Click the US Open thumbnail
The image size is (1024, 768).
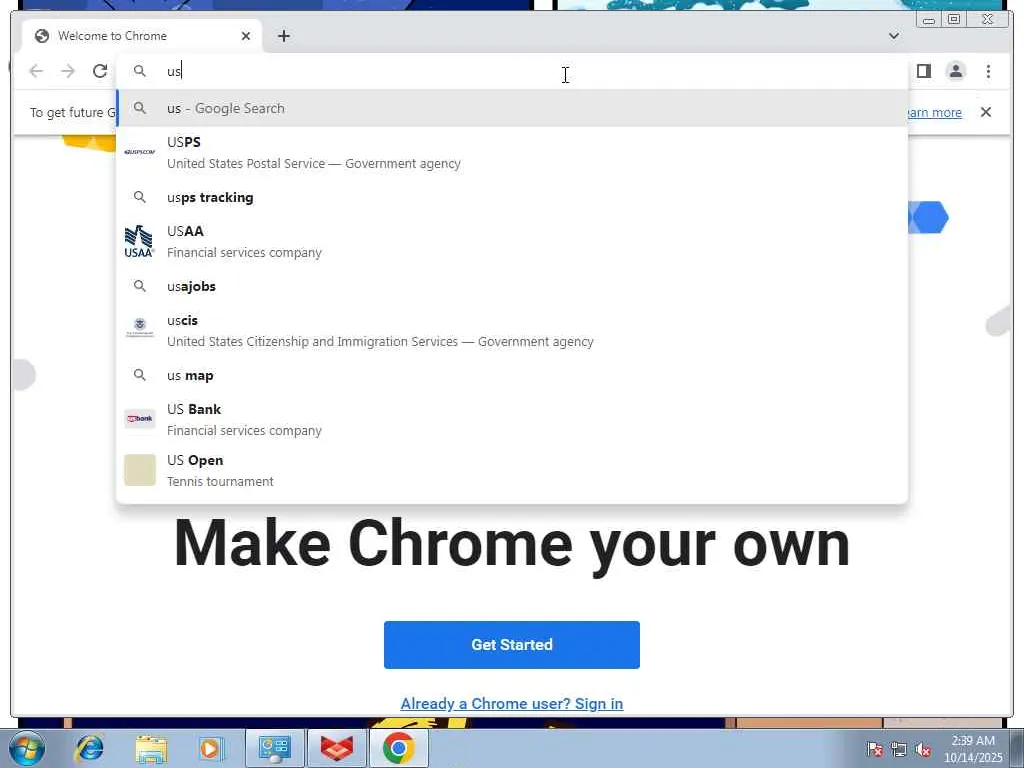tap(140, 470)
